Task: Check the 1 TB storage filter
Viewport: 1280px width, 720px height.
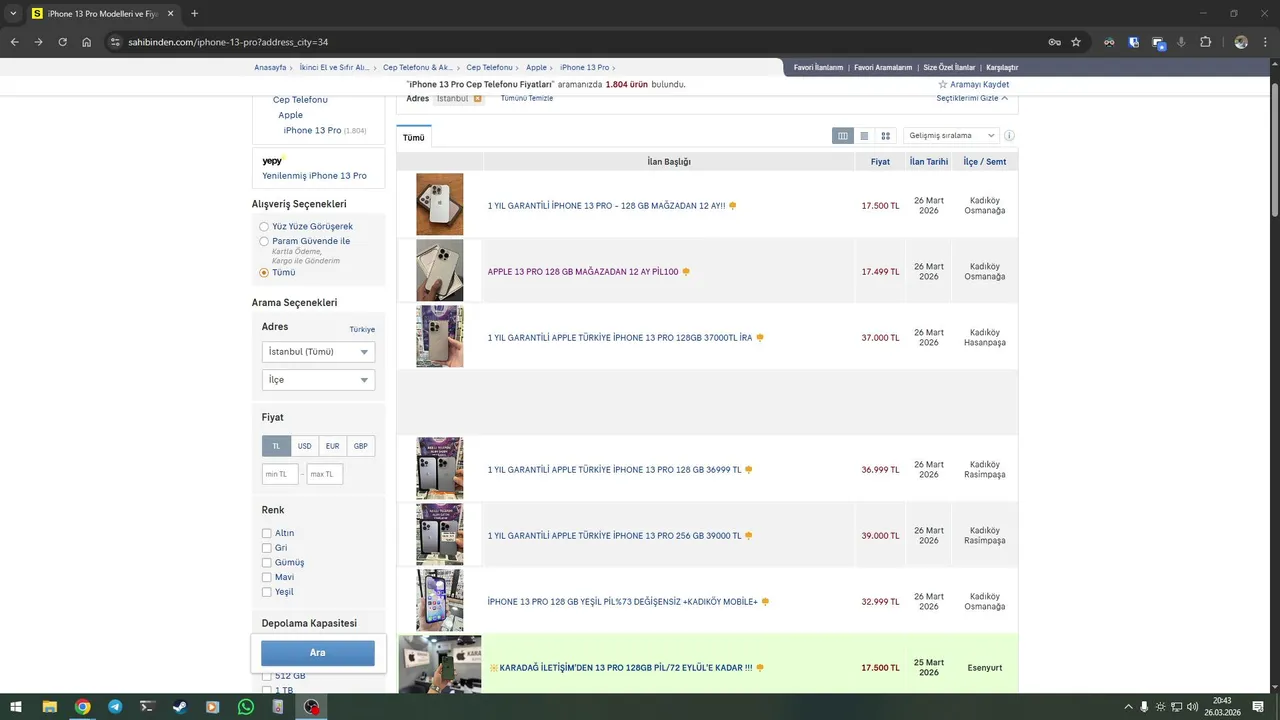Action: click(x=266, y=690)
